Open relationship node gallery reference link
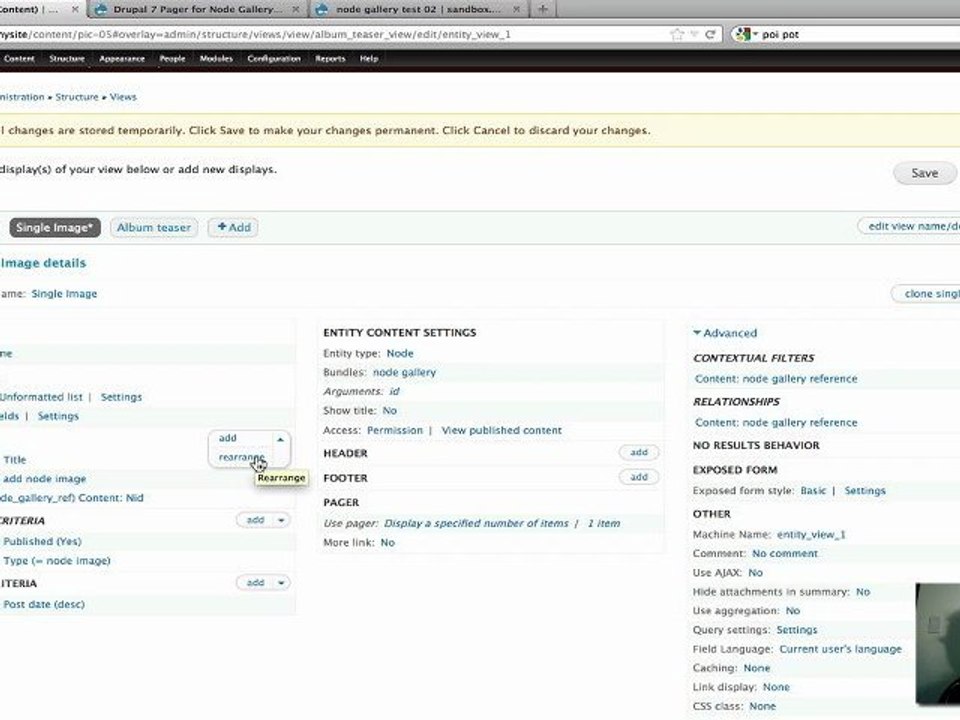The height and width of the screenshot is (720, 960). click(776, 422)
